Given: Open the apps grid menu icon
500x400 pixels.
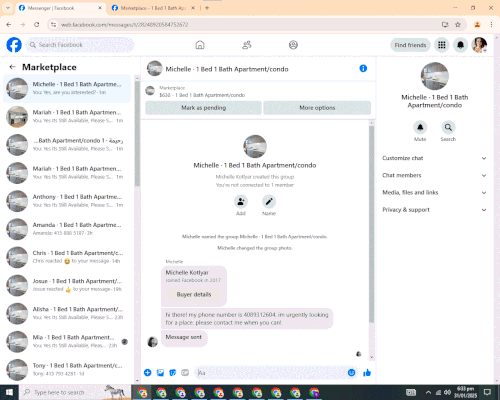Looking at the screenshot, I should pos(442,45).
